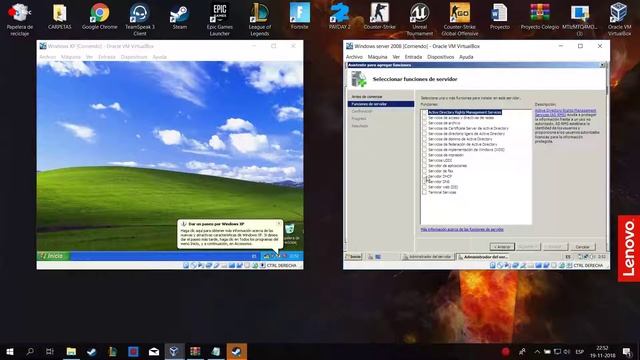Open Task View on the host taskbar
This screenshot has width=640, height=360.
pyautogui.click(x=50, y=351)
